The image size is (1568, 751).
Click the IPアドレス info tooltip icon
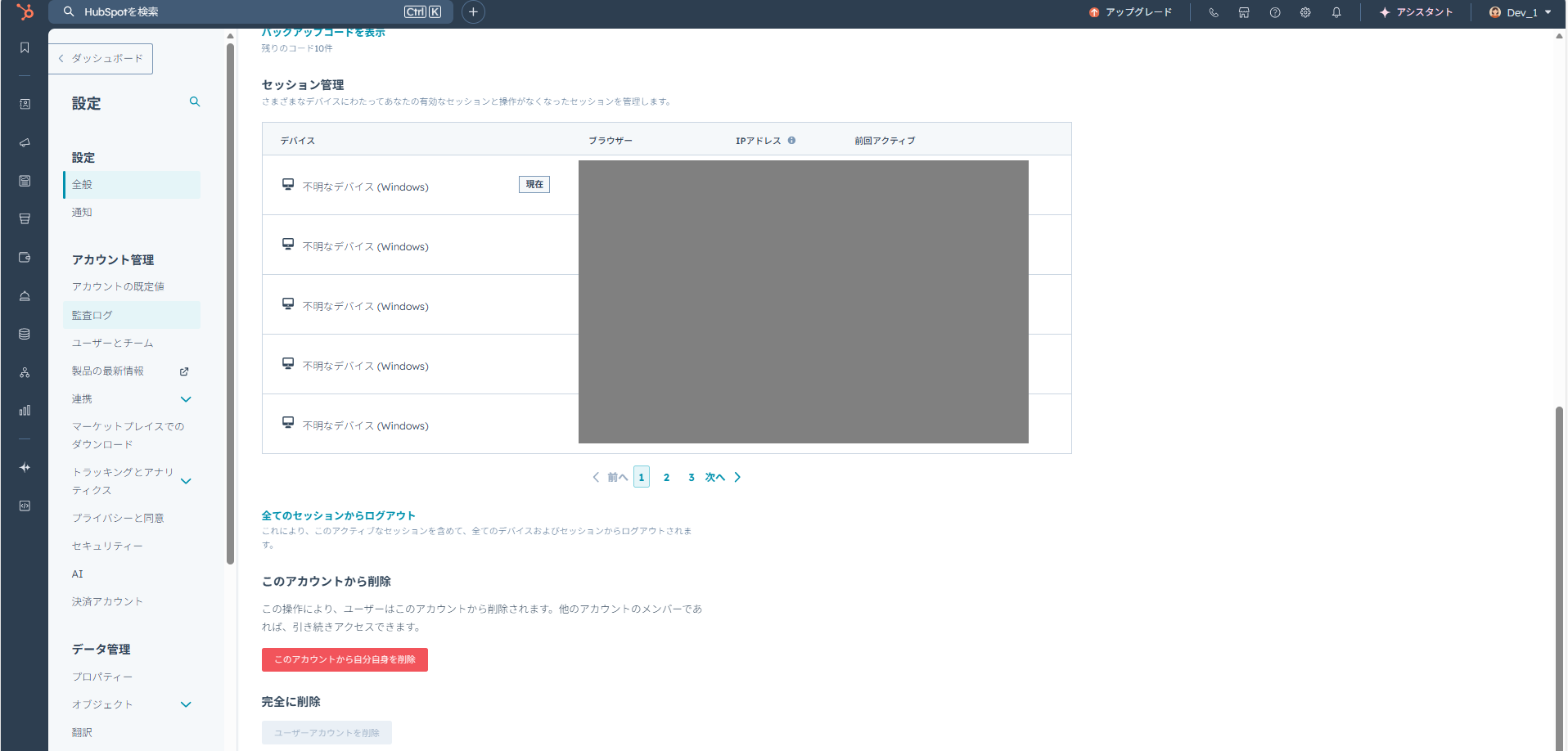pos(791,140)
